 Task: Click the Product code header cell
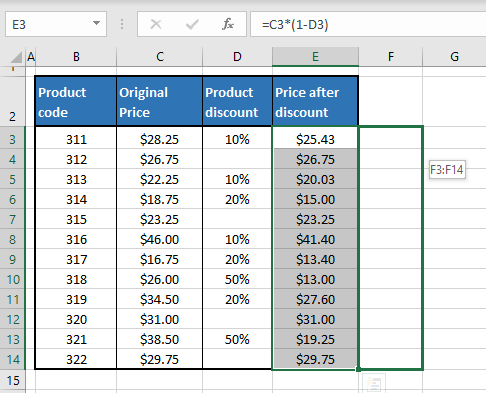[x=76, y=101]
